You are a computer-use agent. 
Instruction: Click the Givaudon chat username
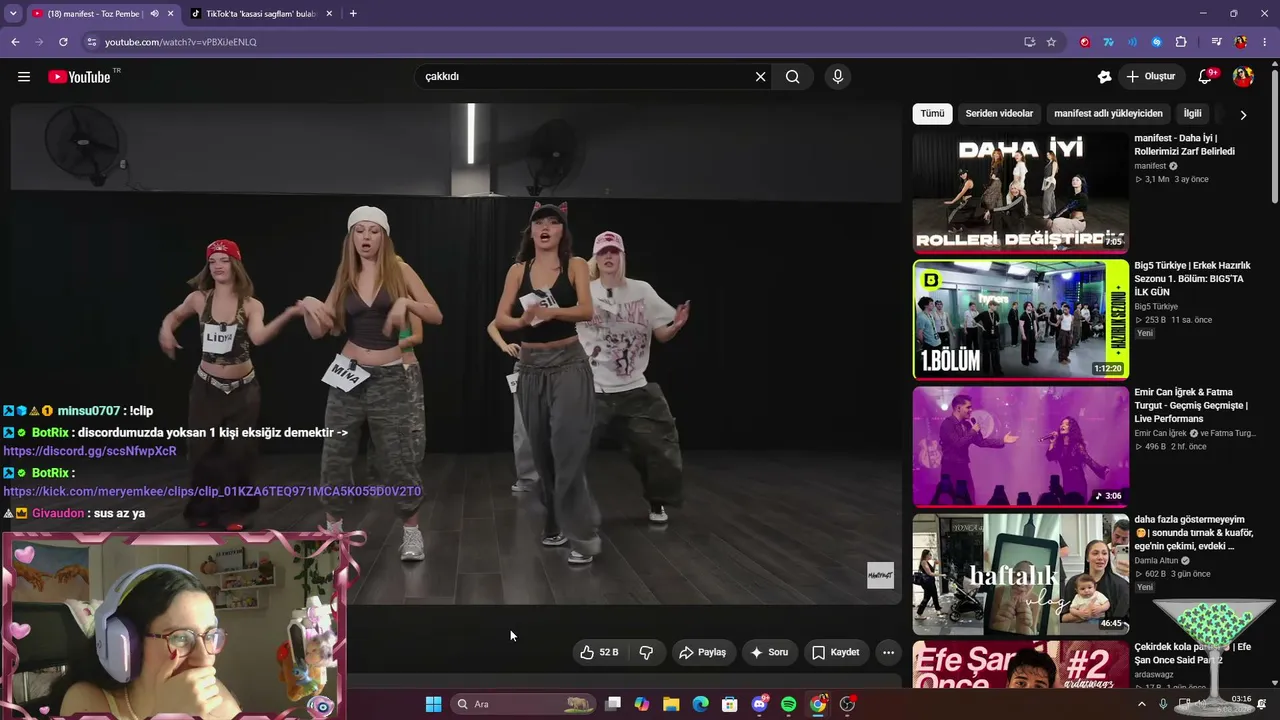coord(58,513)
